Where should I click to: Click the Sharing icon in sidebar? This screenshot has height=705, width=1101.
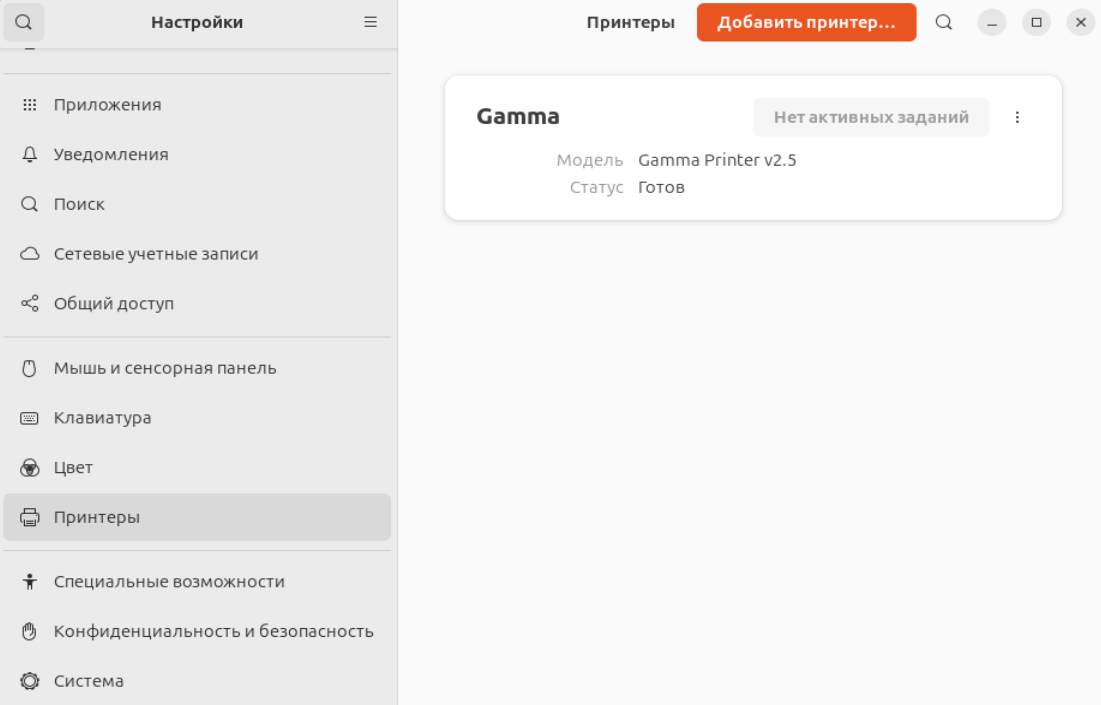pos(30,303)
